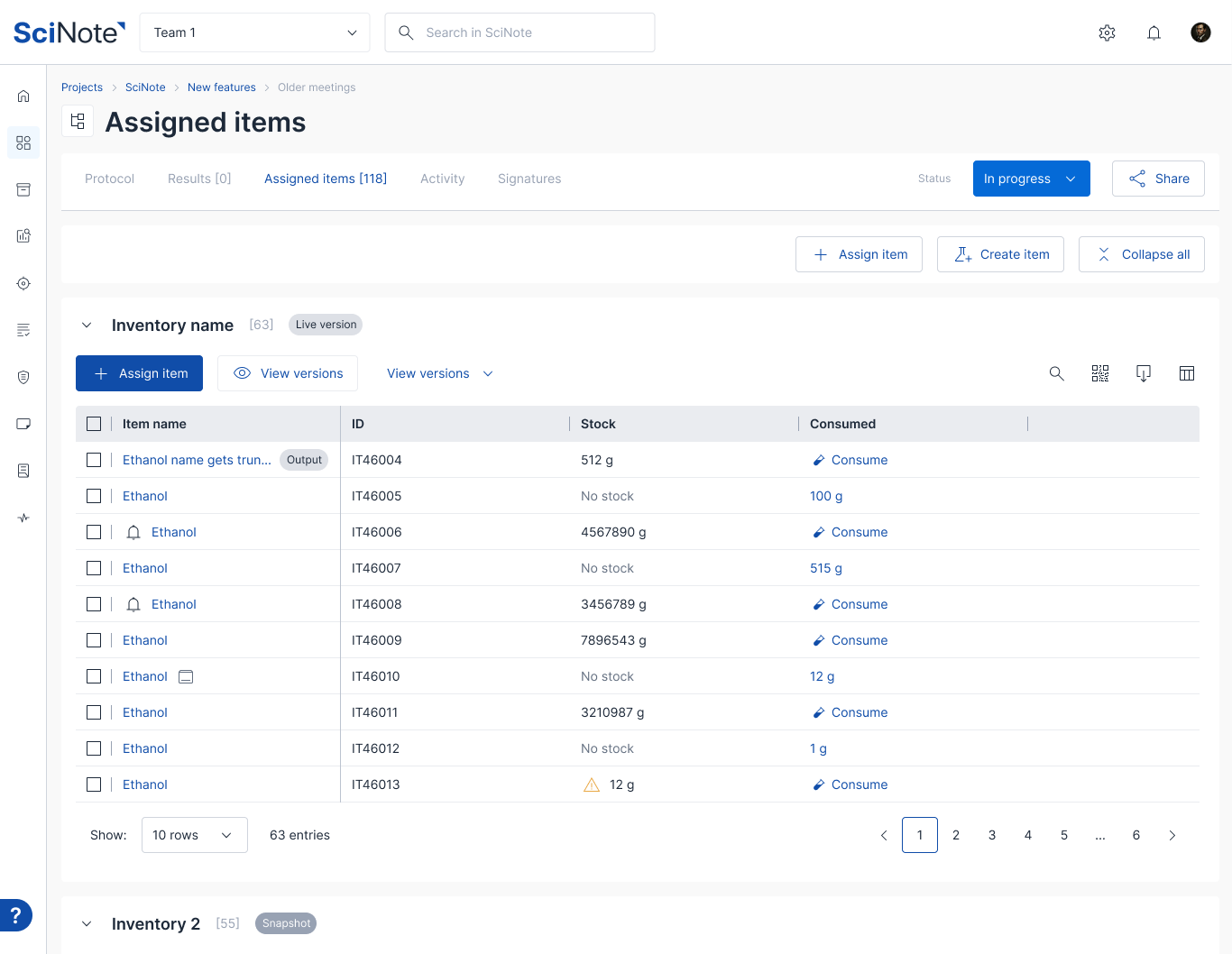Open the 10 rows per page dropdown

click(195, 835)
